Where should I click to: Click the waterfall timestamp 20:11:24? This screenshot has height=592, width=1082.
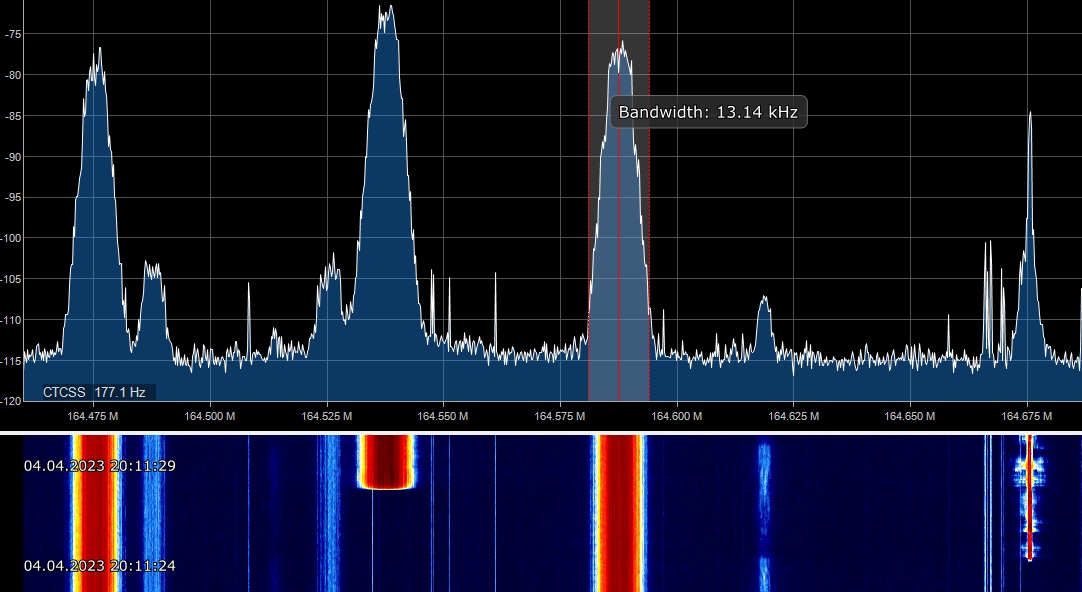tap(99, 566)
